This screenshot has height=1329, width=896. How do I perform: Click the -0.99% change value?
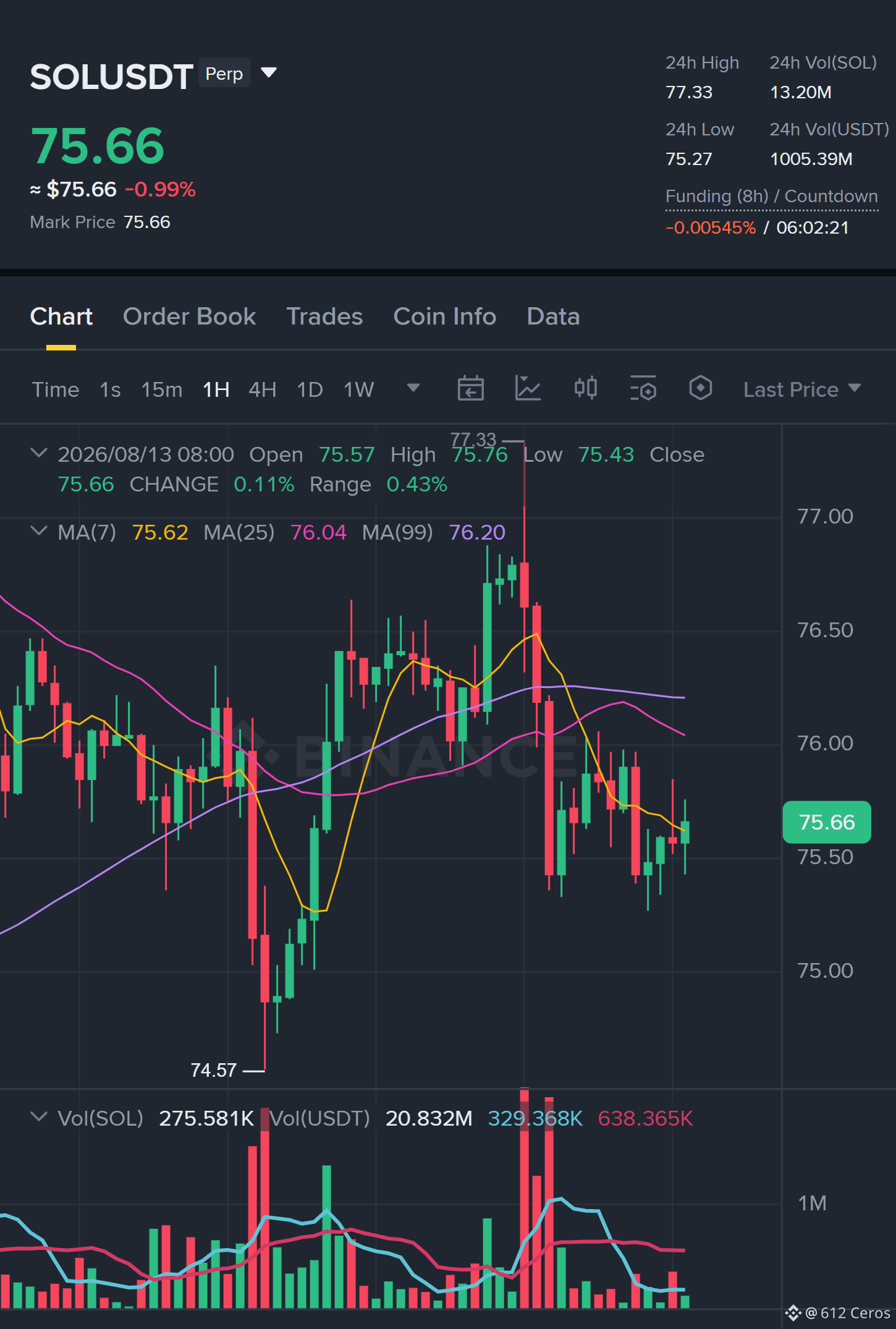(161, 189)
